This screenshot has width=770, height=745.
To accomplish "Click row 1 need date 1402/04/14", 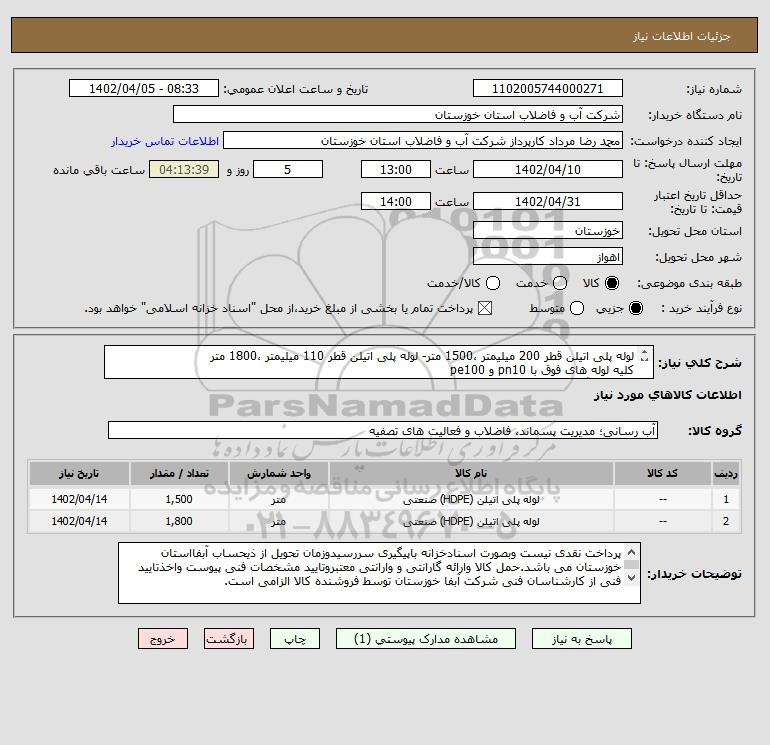I will (79, 499).
